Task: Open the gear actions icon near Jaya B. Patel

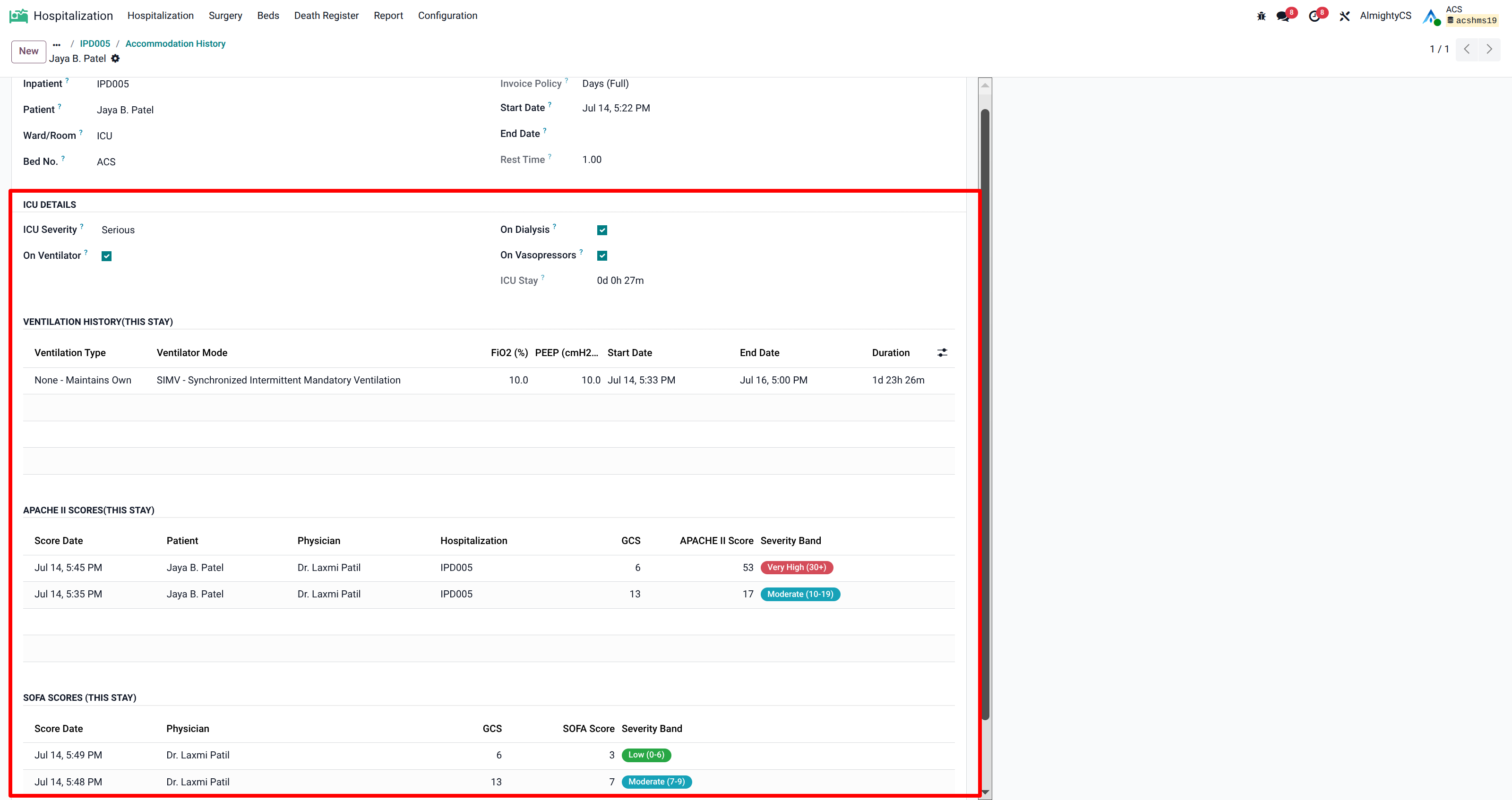Action: [x=116, y=59]
